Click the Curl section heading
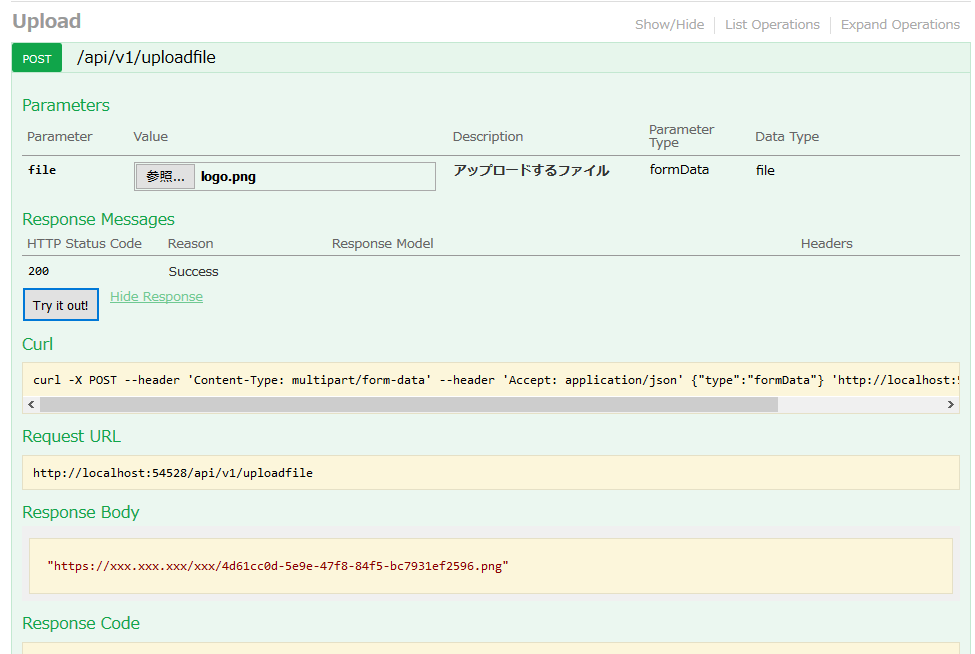This screenshot has height=654, width=975. click(x=37, y=344)
